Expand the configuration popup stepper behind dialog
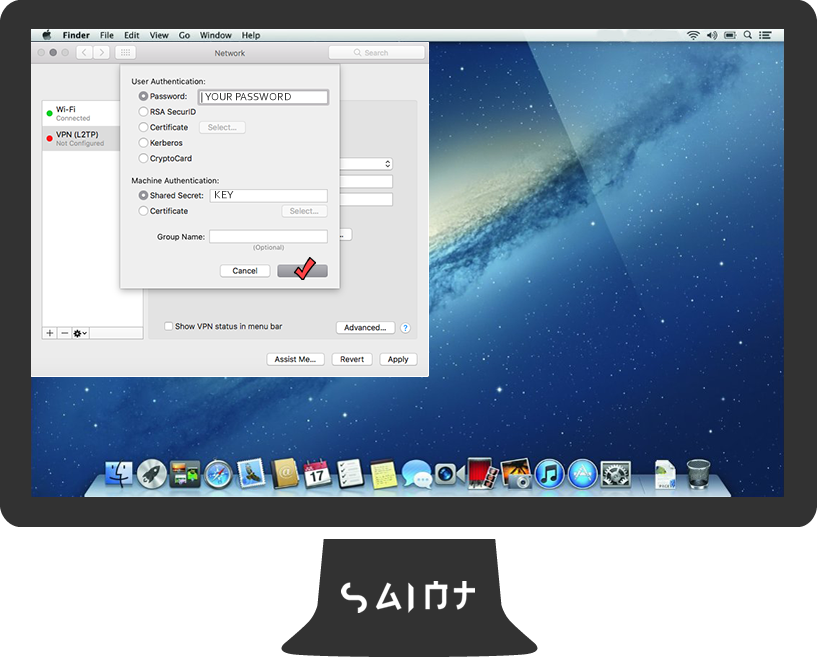Viewport: 817px width, 657px height. pos(387,163)
